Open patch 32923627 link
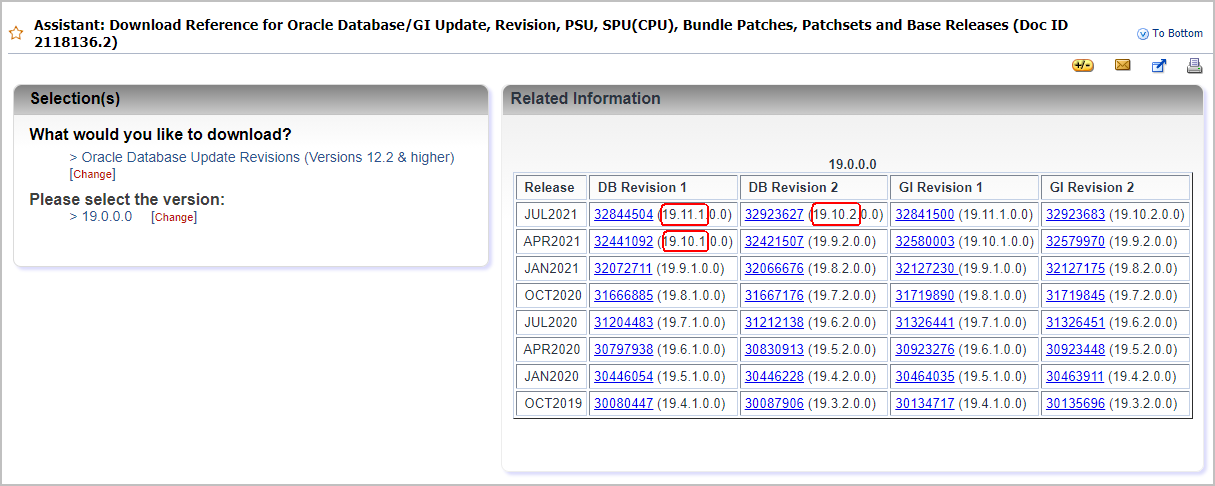 tap(774, 214)
